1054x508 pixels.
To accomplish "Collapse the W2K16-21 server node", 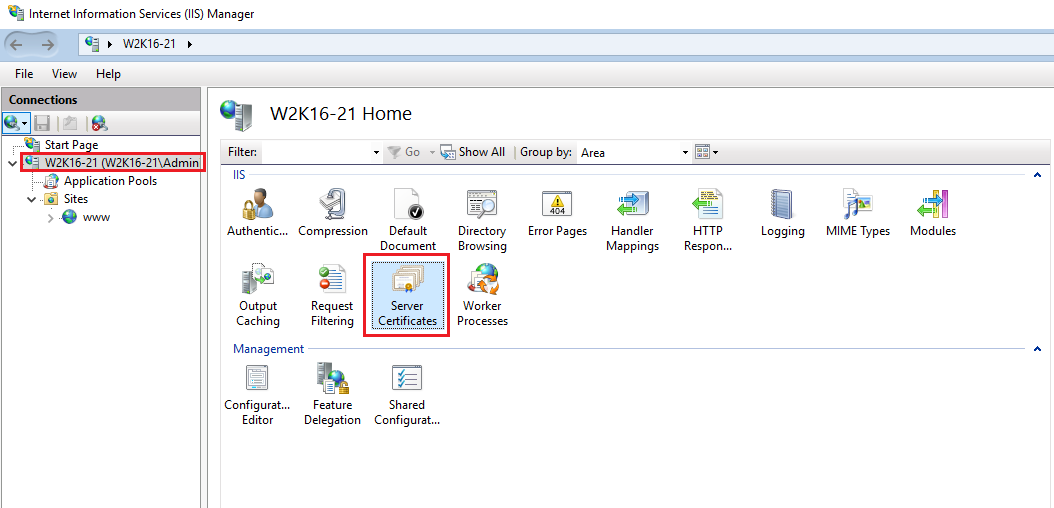I will pyautogui.click(x=13, y=163).
